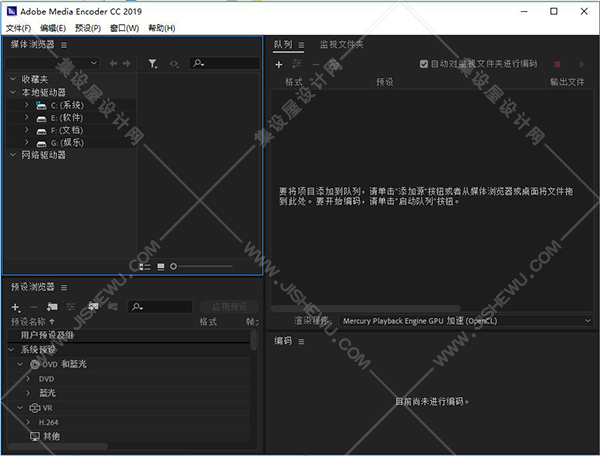Toggle the eye view icon in media browser
600x456 pixels.
click(x=174, y=64)
